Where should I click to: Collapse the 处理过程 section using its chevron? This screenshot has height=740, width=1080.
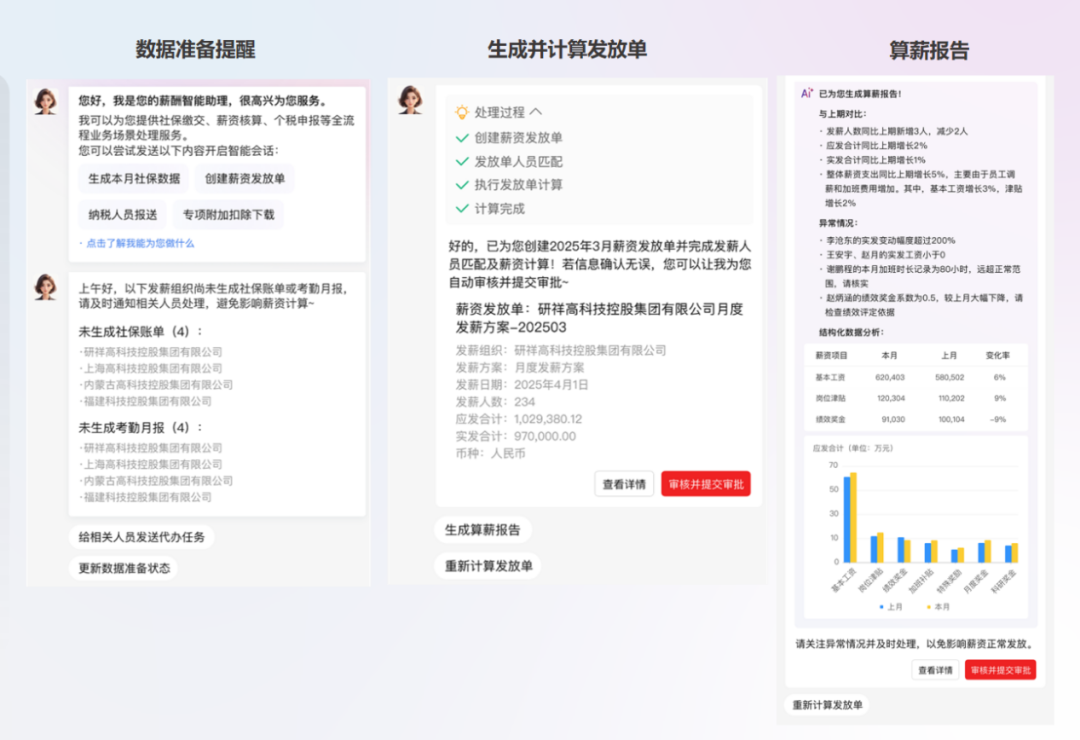tap(536, 113)
